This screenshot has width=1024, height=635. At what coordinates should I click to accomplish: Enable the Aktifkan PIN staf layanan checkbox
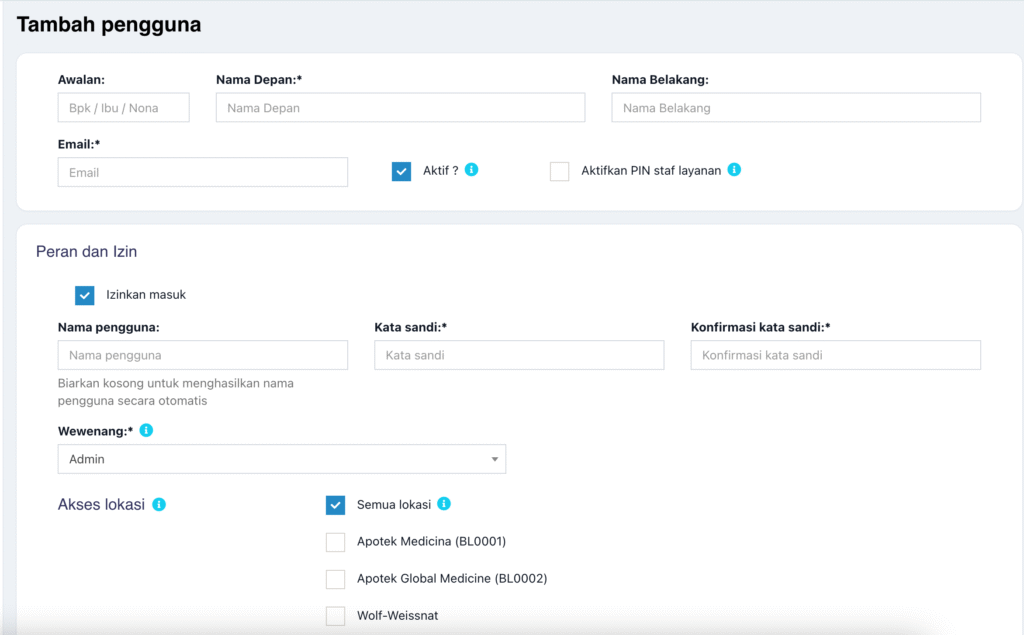click(560, 172)
